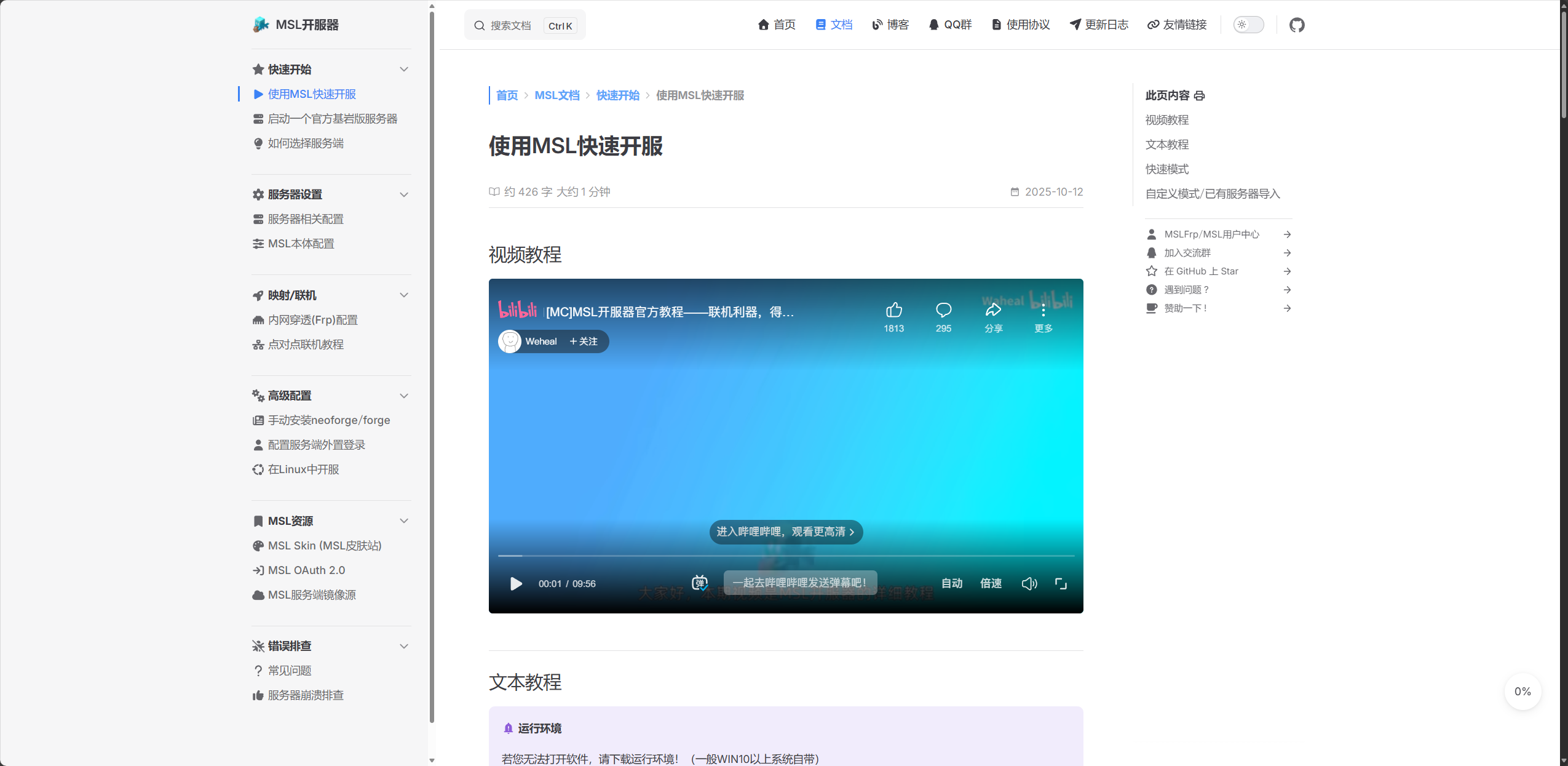Click 进入哔哩哔哩，观看更高清 button
The width and height of the screenshot is (1568, 766).
point(785,532)
